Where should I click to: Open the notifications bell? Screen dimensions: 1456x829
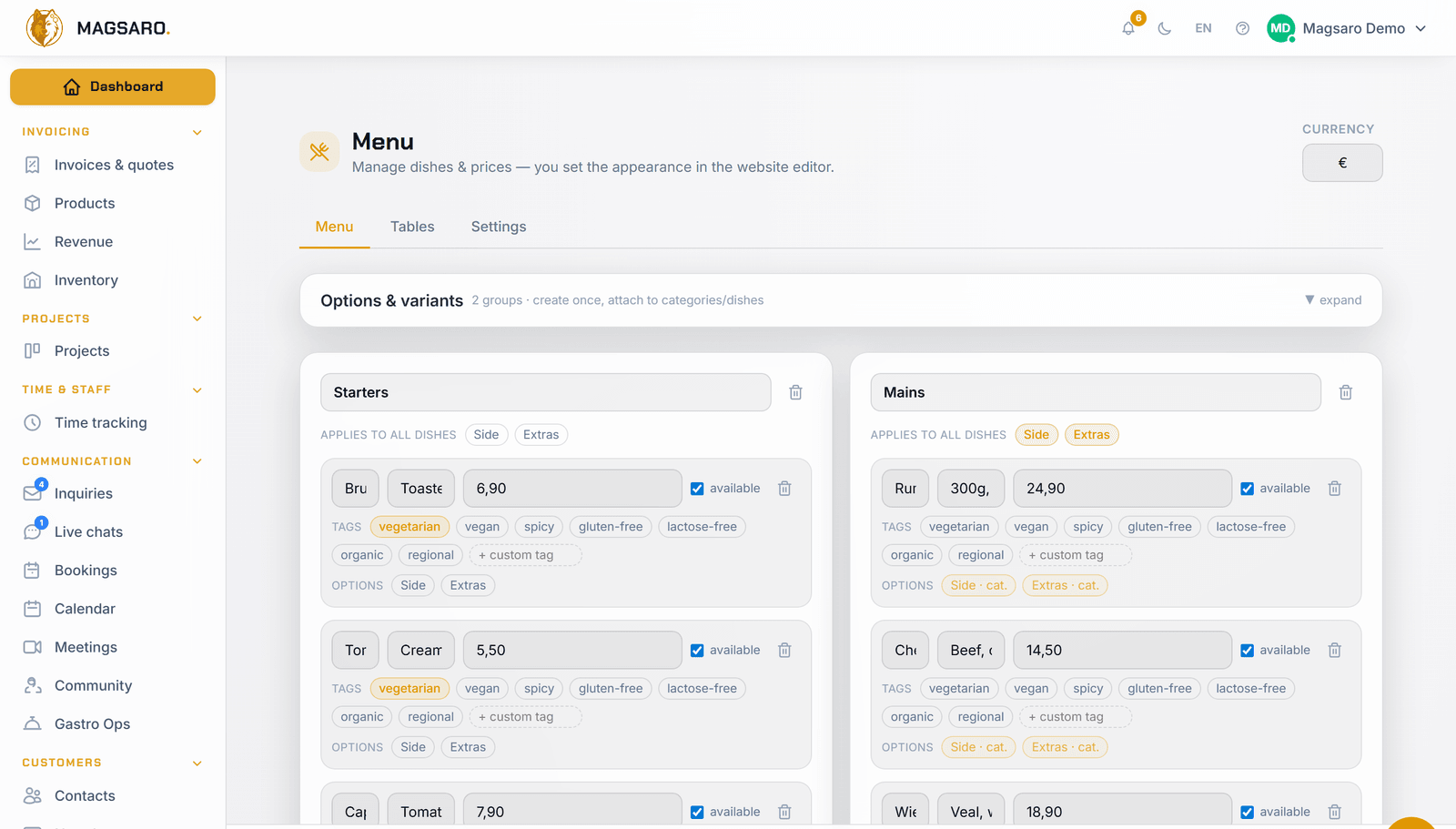1128,28
